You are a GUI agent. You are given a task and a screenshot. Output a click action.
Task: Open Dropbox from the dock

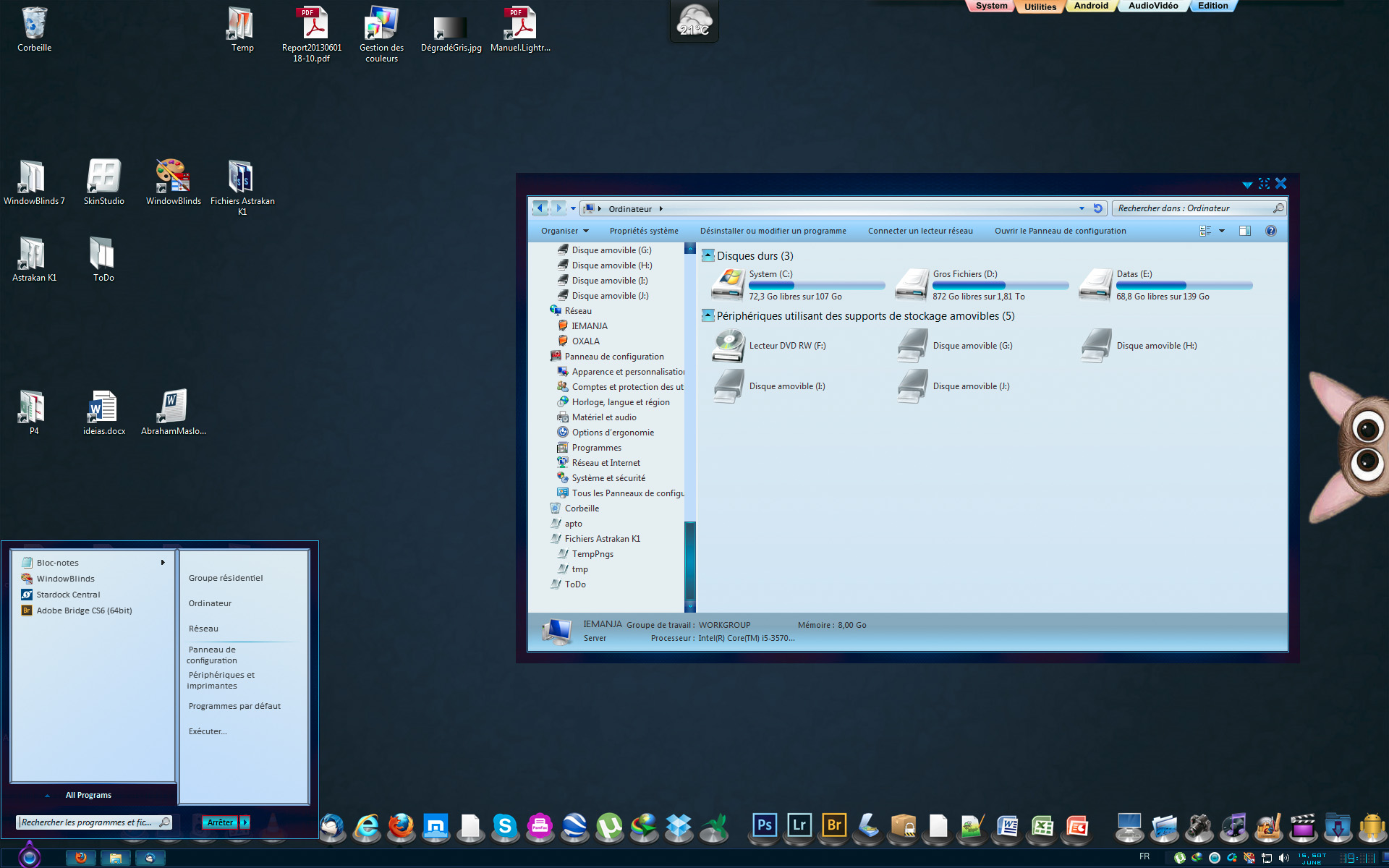(679, 826)
